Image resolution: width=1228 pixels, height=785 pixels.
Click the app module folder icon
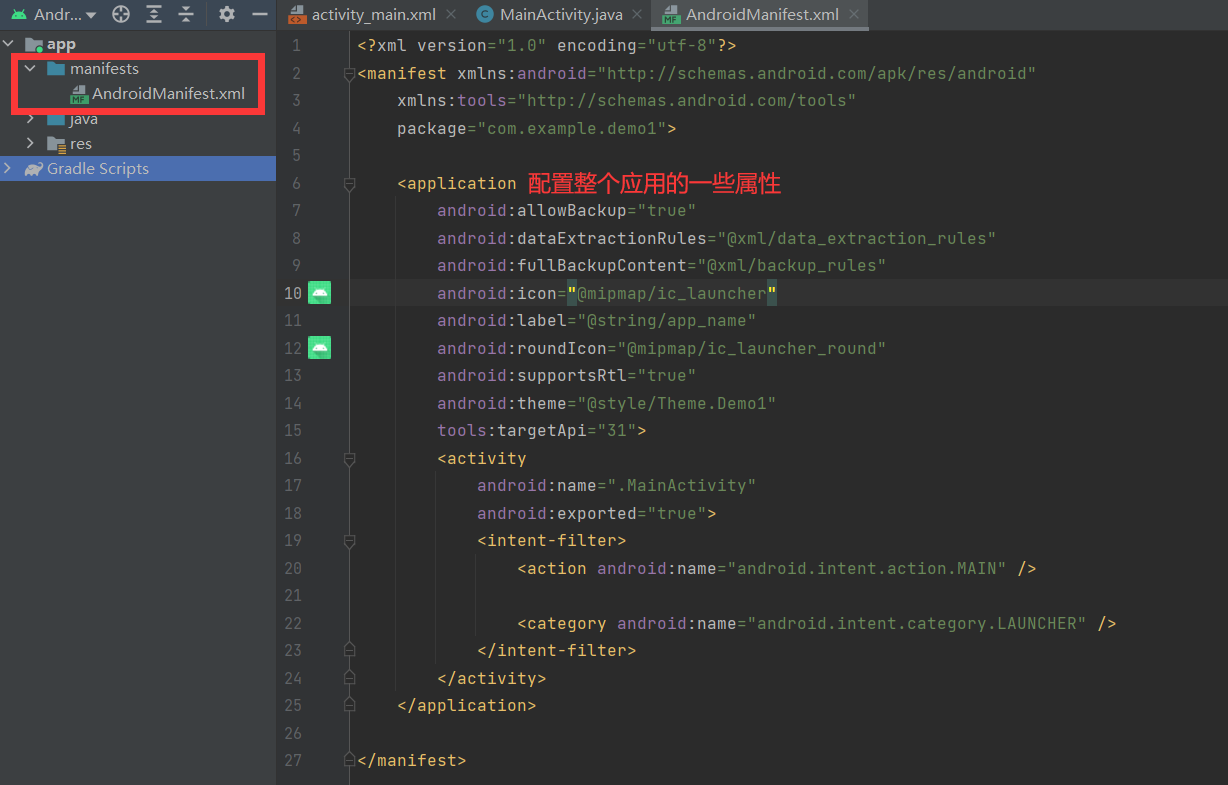[x=34, y=44]
